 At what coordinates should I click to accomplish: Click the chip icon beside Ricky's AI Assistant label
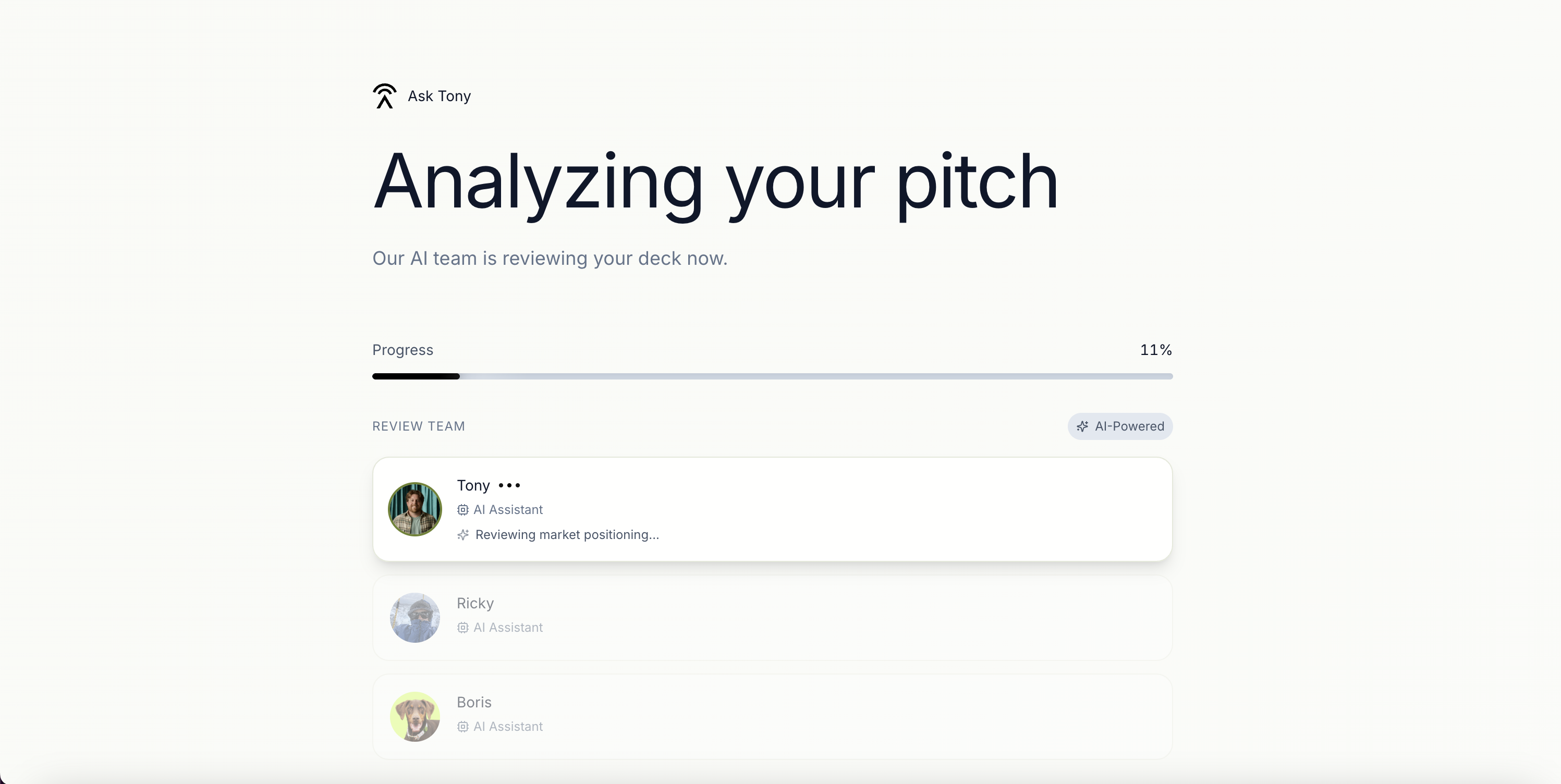[x=463, y=628]
